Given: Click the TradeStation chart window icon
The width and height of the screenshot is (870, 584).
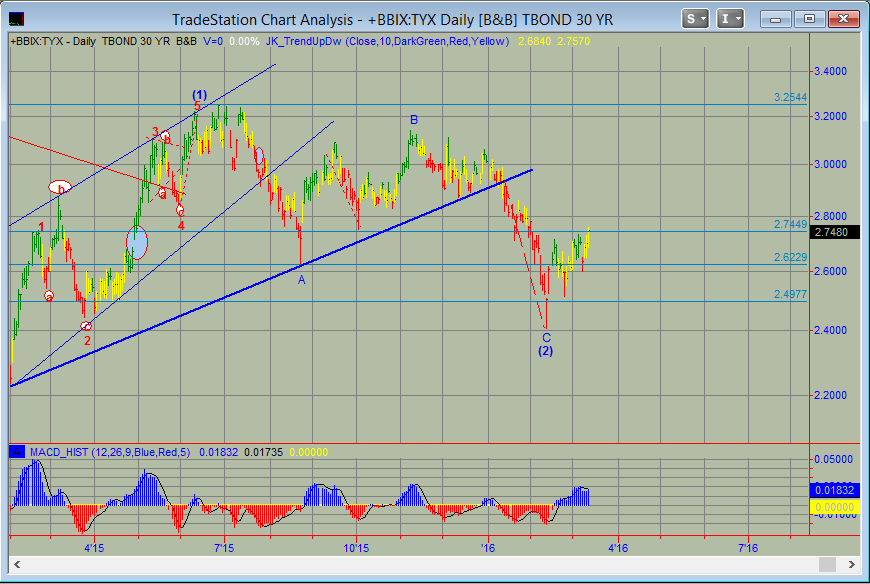Looking at the screenshot, I should [19, 19].
